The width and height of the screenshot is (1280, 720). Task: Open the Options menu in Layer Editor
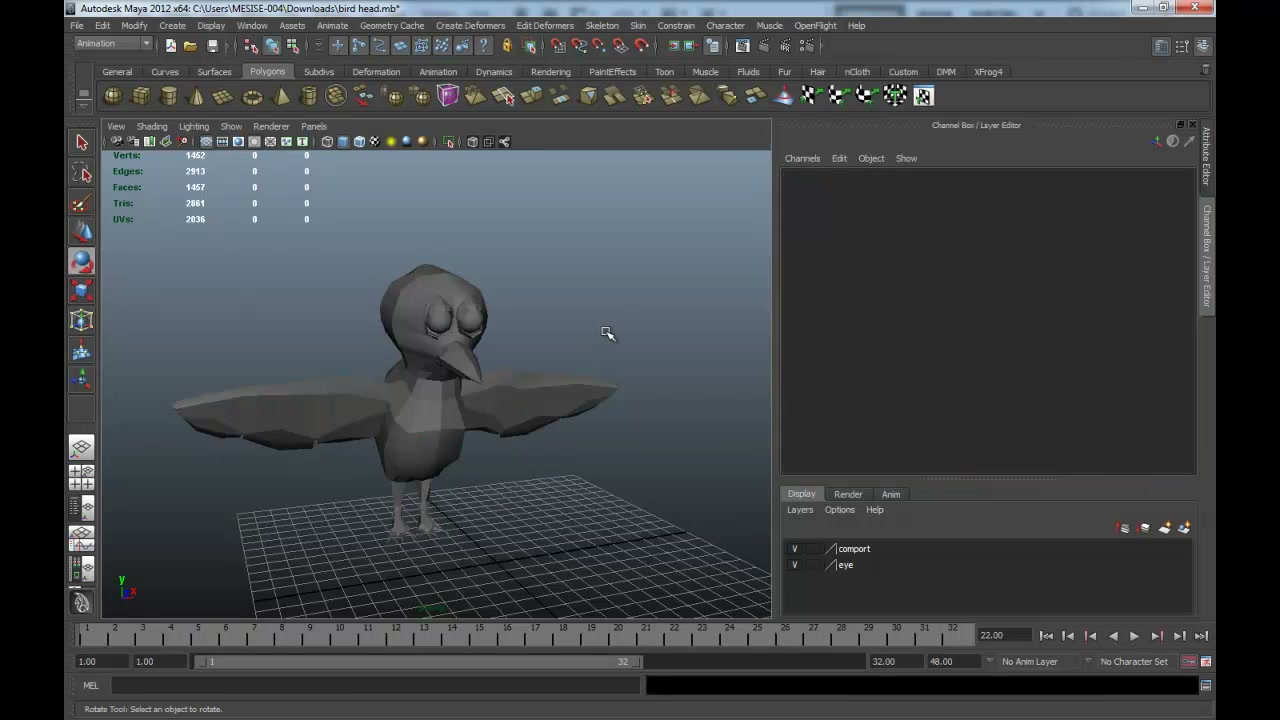coord(840,510)
